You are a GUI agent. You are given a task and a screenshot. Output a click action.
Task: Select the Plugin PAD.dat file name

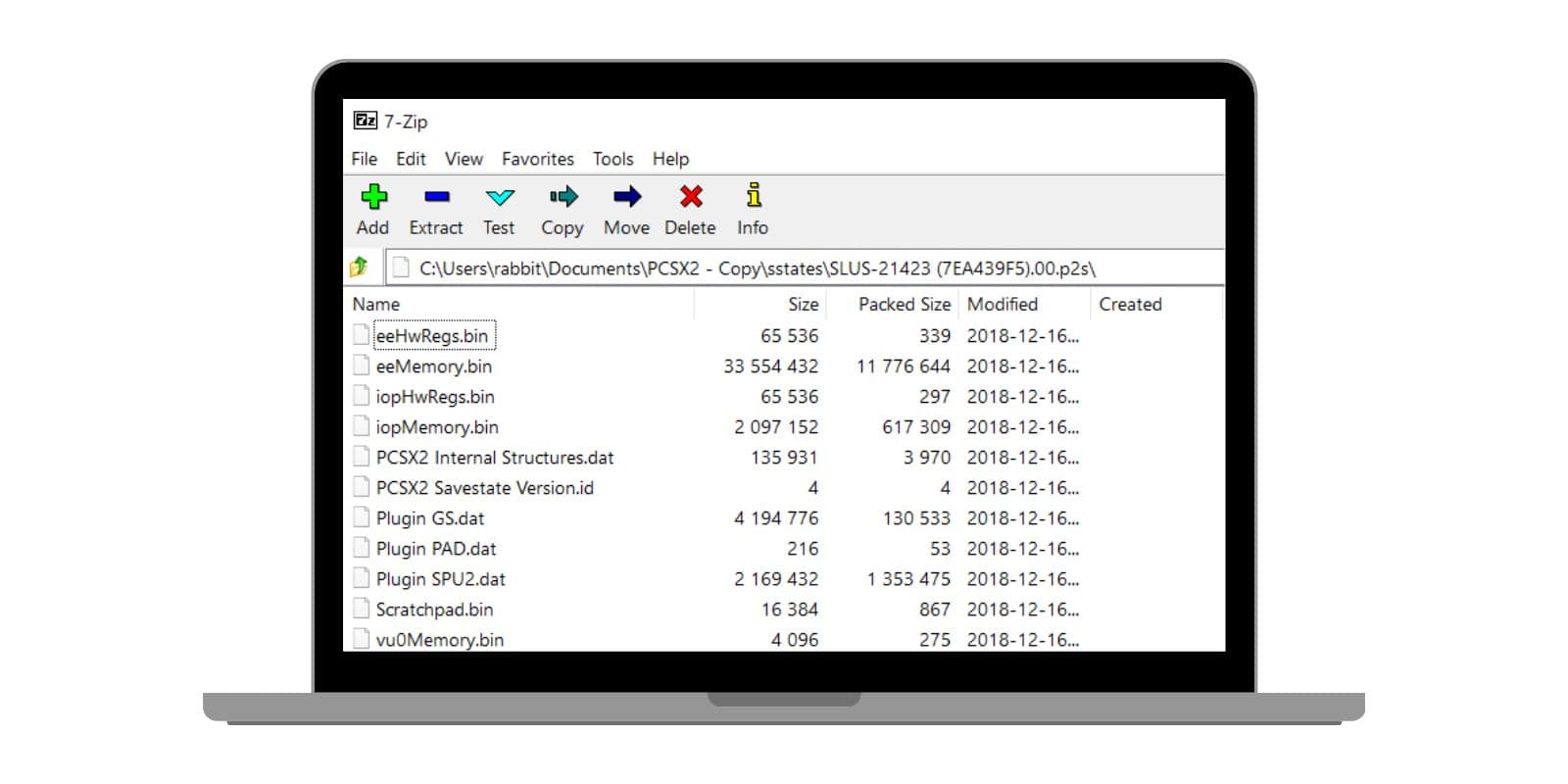coord(436,548)
